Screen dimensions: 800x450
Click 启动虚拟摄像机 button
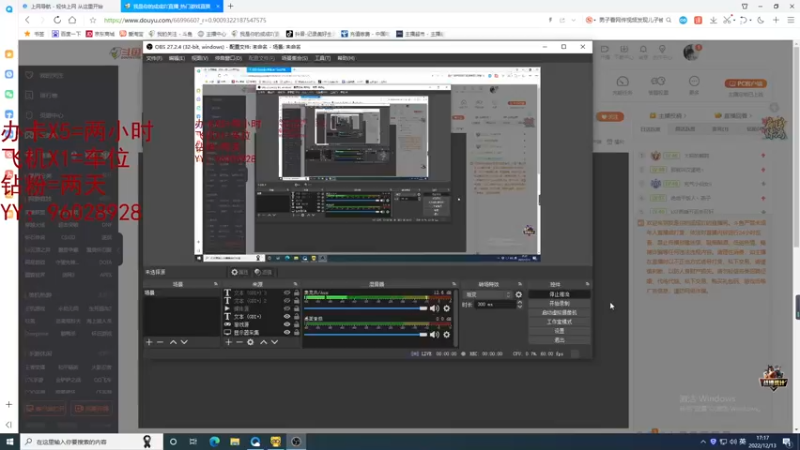tap(559, 313)
